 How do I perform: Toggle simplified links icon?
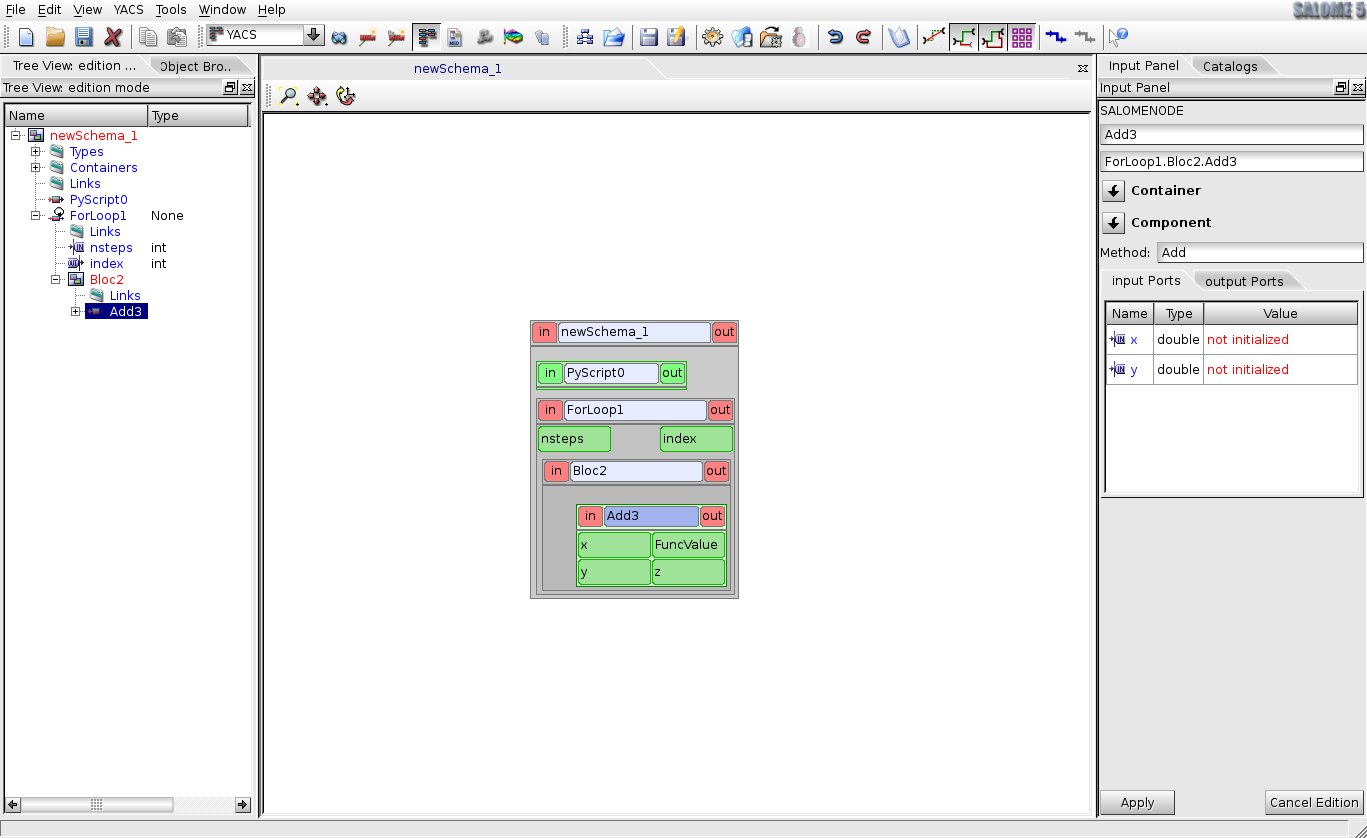coord(993,37)
